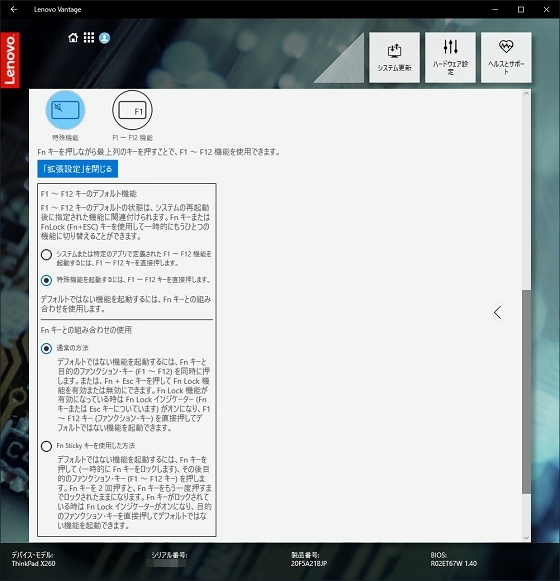Open ヘルスとサポート tile

pos(506,57)
